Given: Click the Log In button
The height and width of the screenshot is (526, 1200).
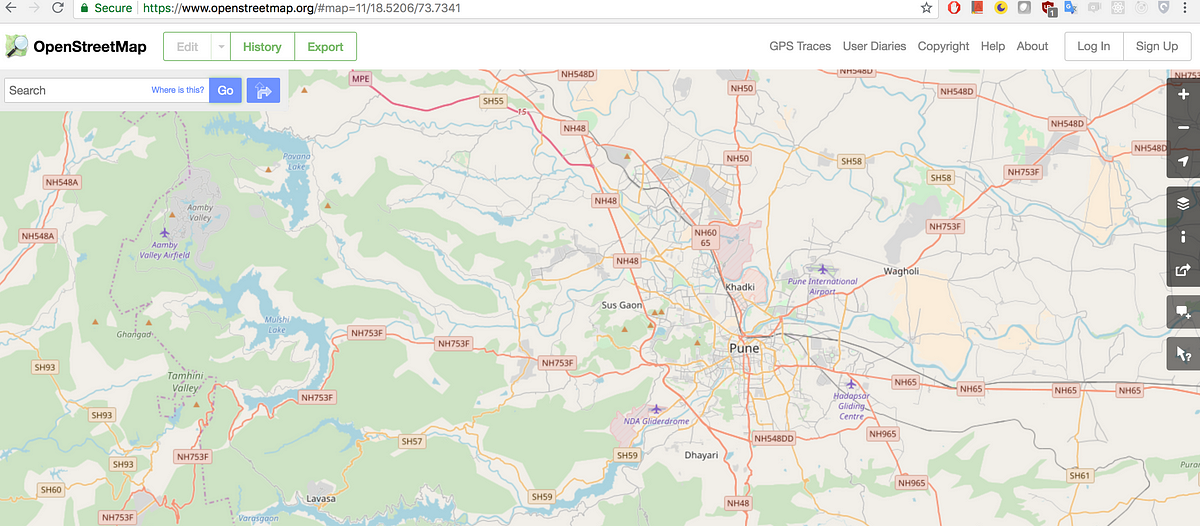Looking at the screenshot, I should [1093, 46].
